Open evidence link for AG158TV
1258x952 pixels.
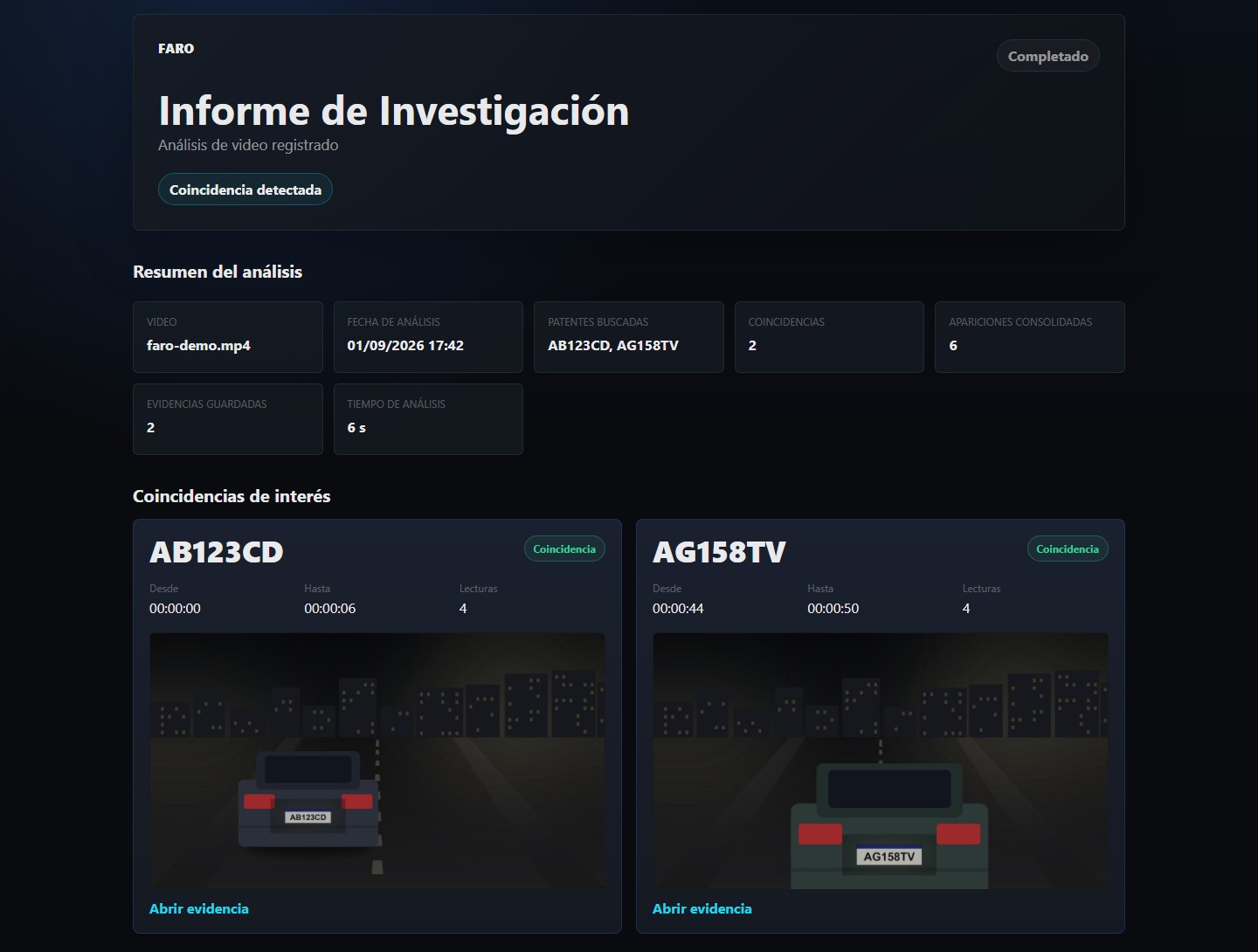coord(702,908)
